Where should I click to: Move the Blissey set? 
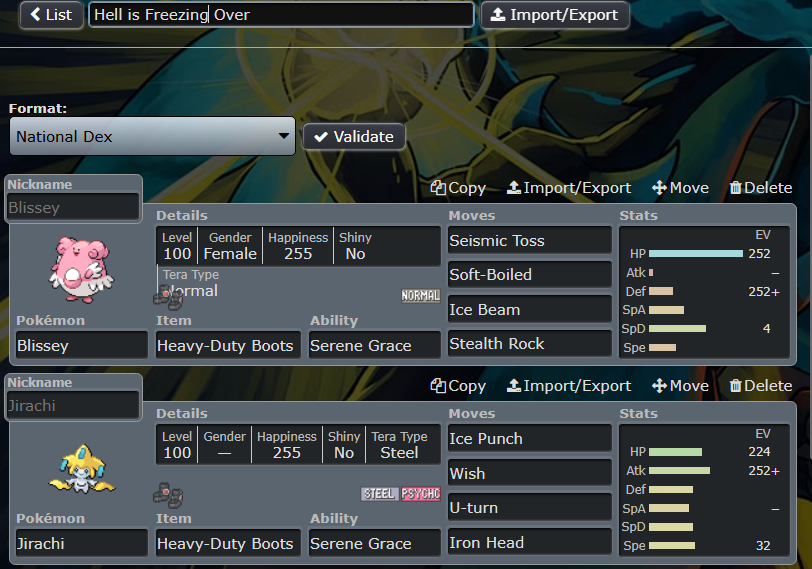point(680,187)
